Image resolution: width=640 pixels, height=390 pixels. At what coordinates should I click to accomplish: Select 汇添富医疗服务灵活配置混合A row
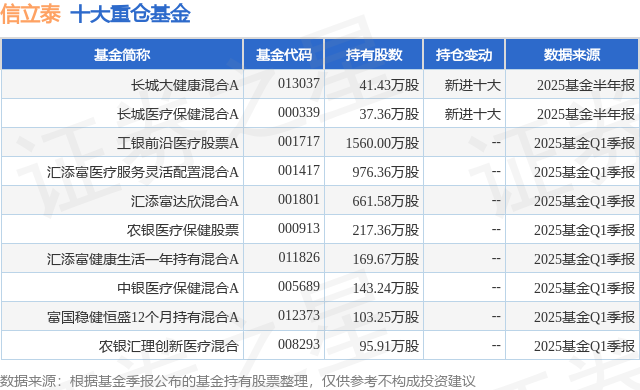pos(320,172)
